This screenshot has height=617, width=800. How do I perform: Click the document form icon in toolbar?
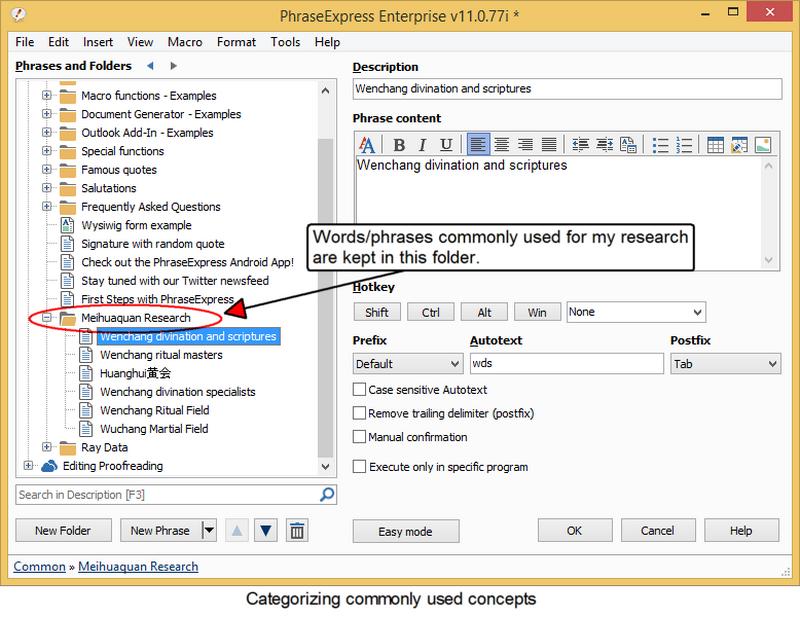(x=628, y=145)
